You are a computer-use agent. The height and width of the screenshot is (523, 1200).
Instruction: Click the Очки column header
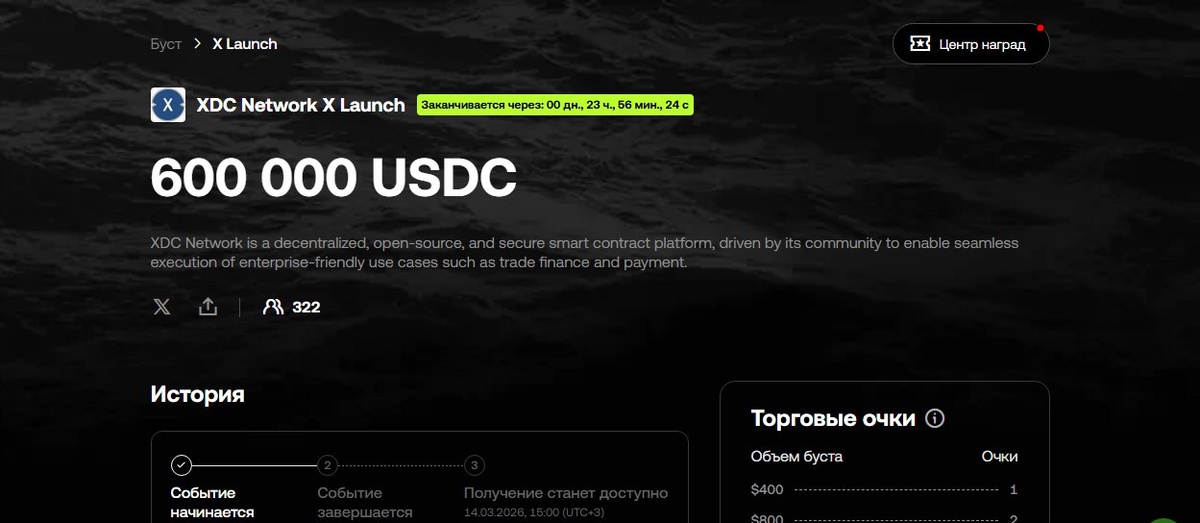(1000, 457)
